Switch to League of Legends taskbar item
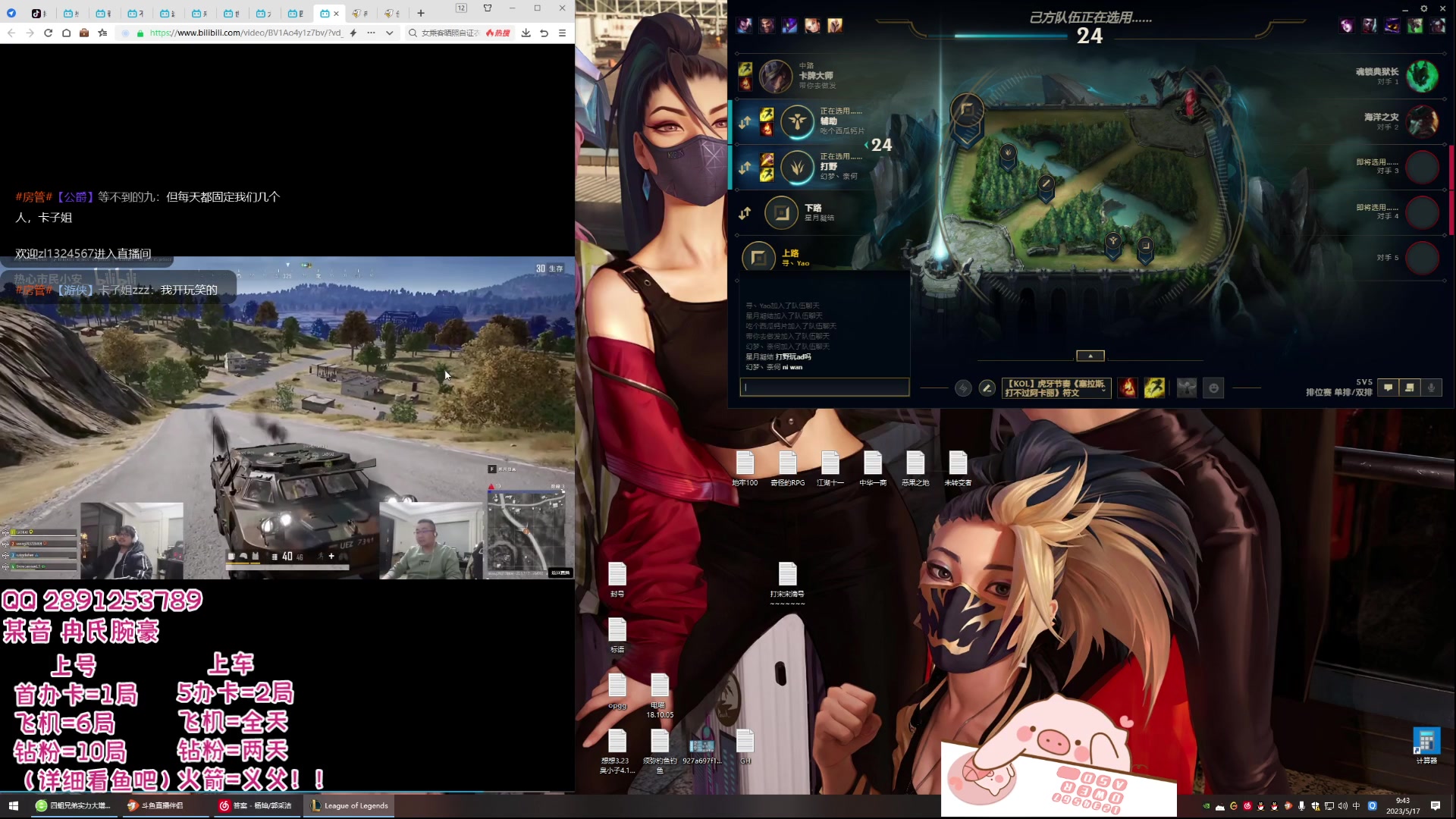 pos(350,805)
